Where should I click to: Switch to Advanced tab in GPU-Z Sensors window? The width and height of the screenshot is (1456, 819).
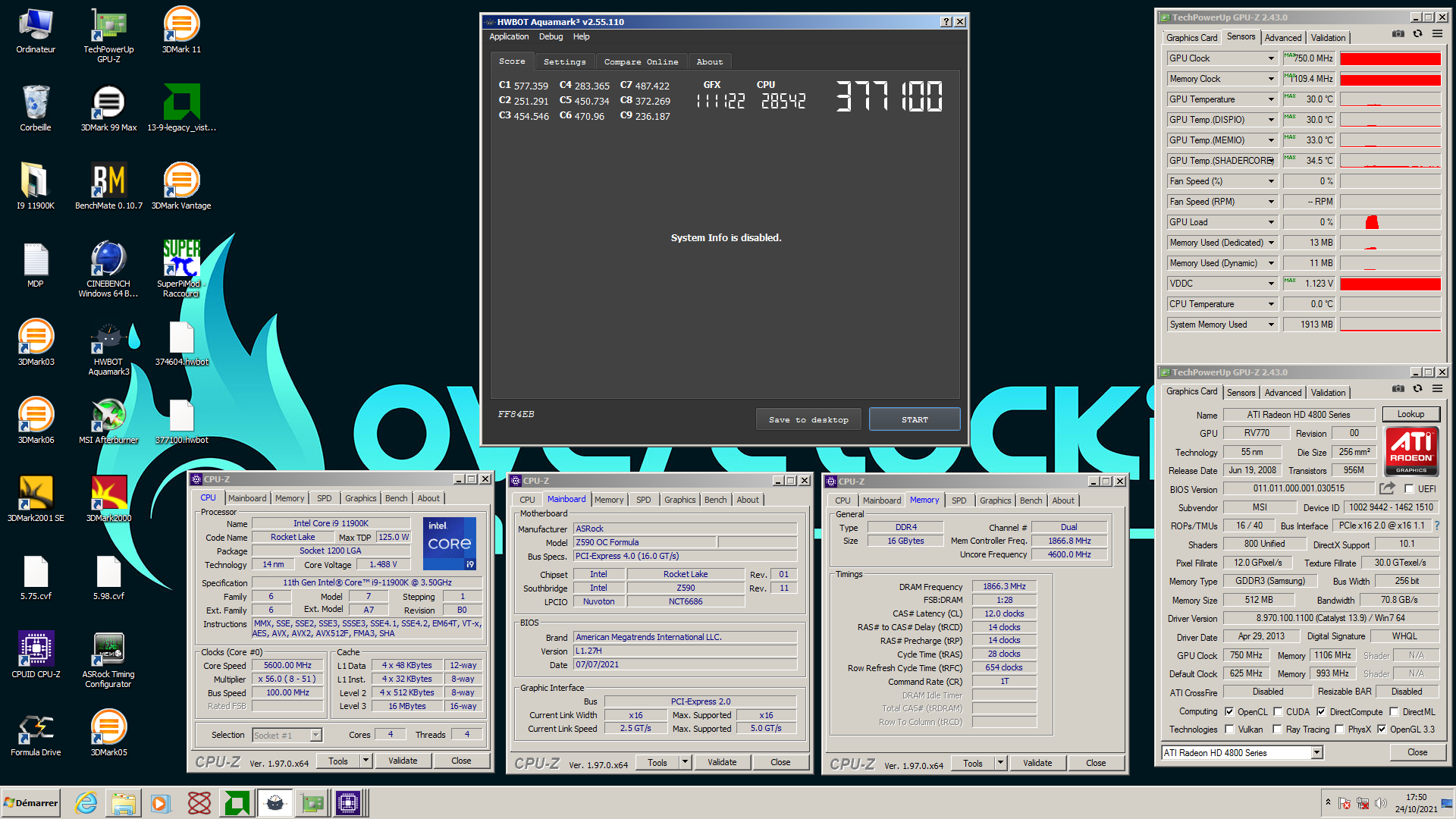pyautogui.click(x=1282, y=38)
